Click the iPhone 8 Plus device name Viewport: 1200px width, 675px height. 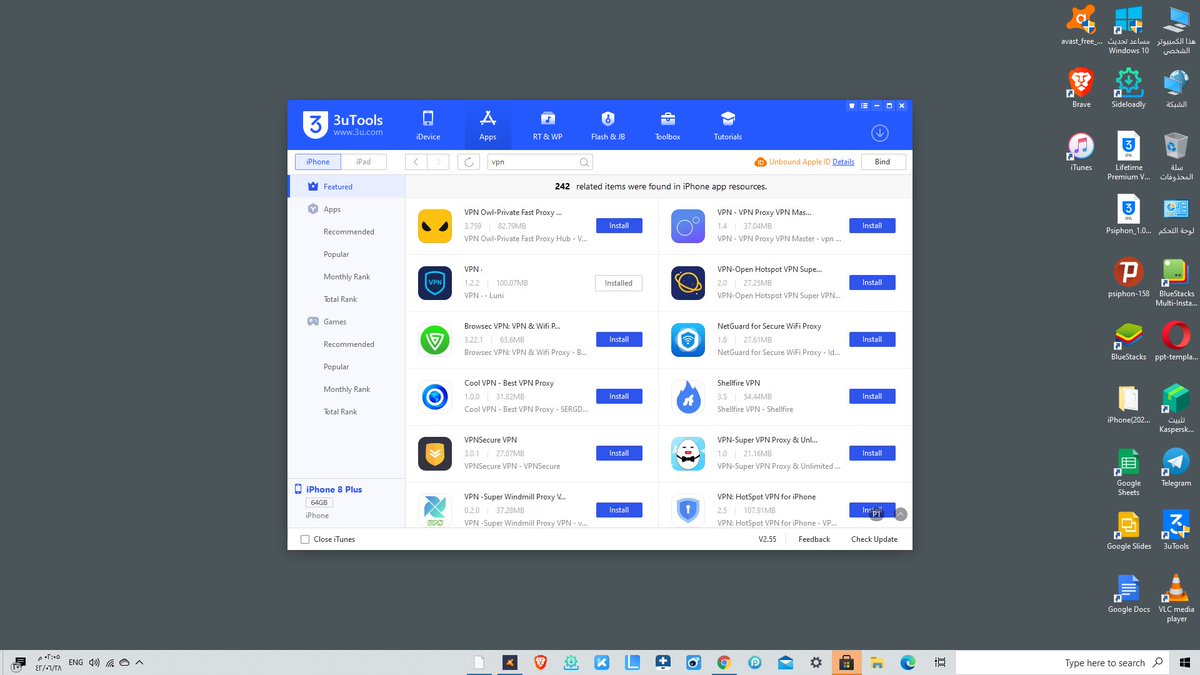pyautogui.click(x=334, y=490)
